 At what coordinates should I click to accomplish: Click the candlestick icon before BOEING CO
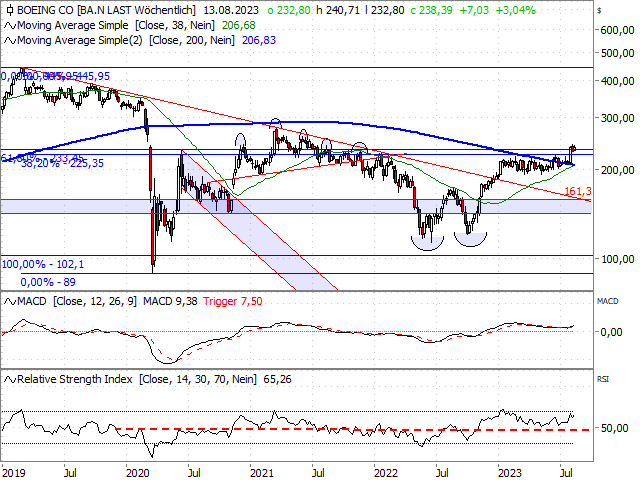10,10
